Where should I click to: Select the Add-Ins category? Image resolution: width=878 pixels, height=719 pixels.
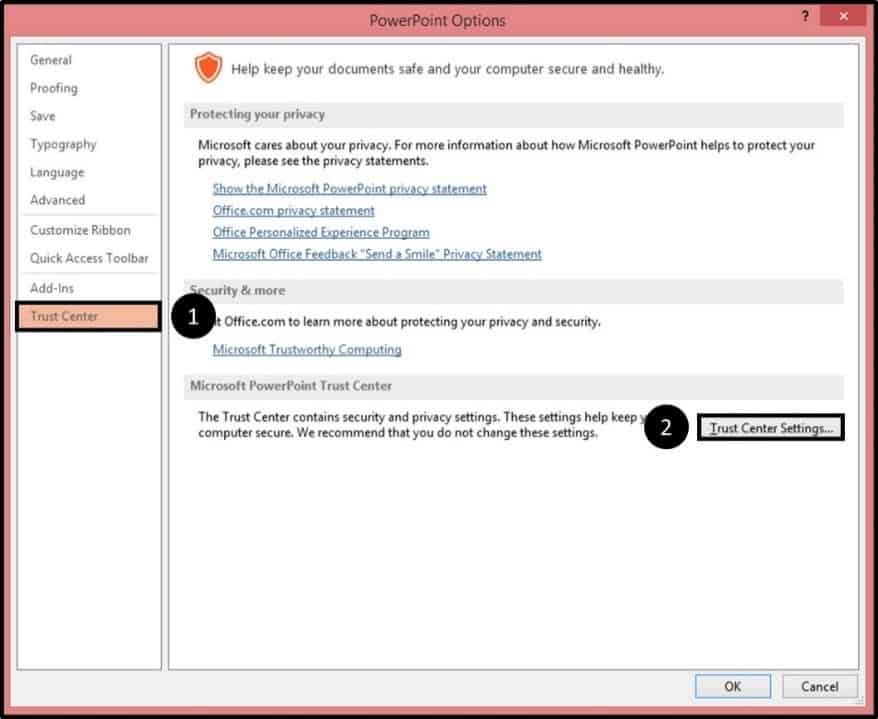pos(52,288)
